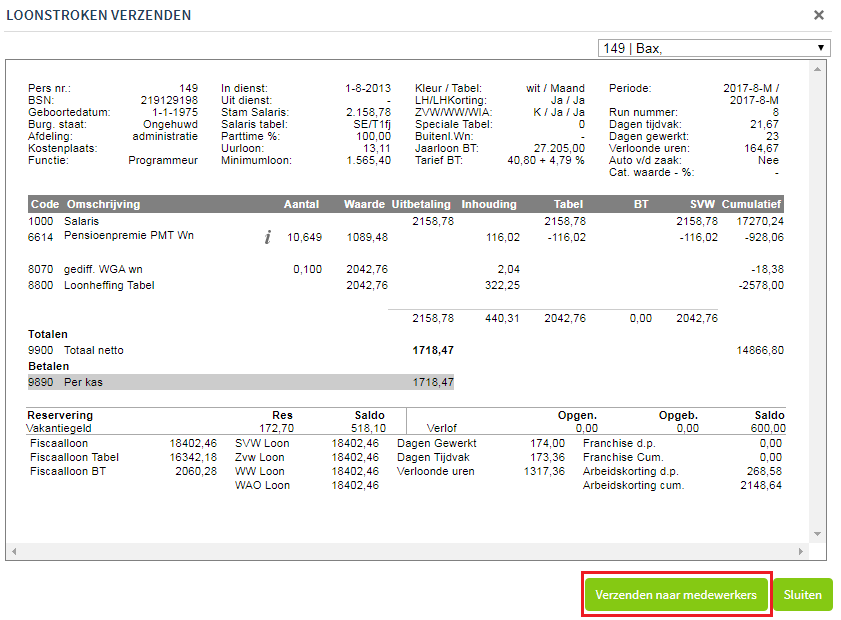Click the Inhouding column header
The width and height of the screenshot is (841, 620).
pyautogui.click(x=489, y=204)
